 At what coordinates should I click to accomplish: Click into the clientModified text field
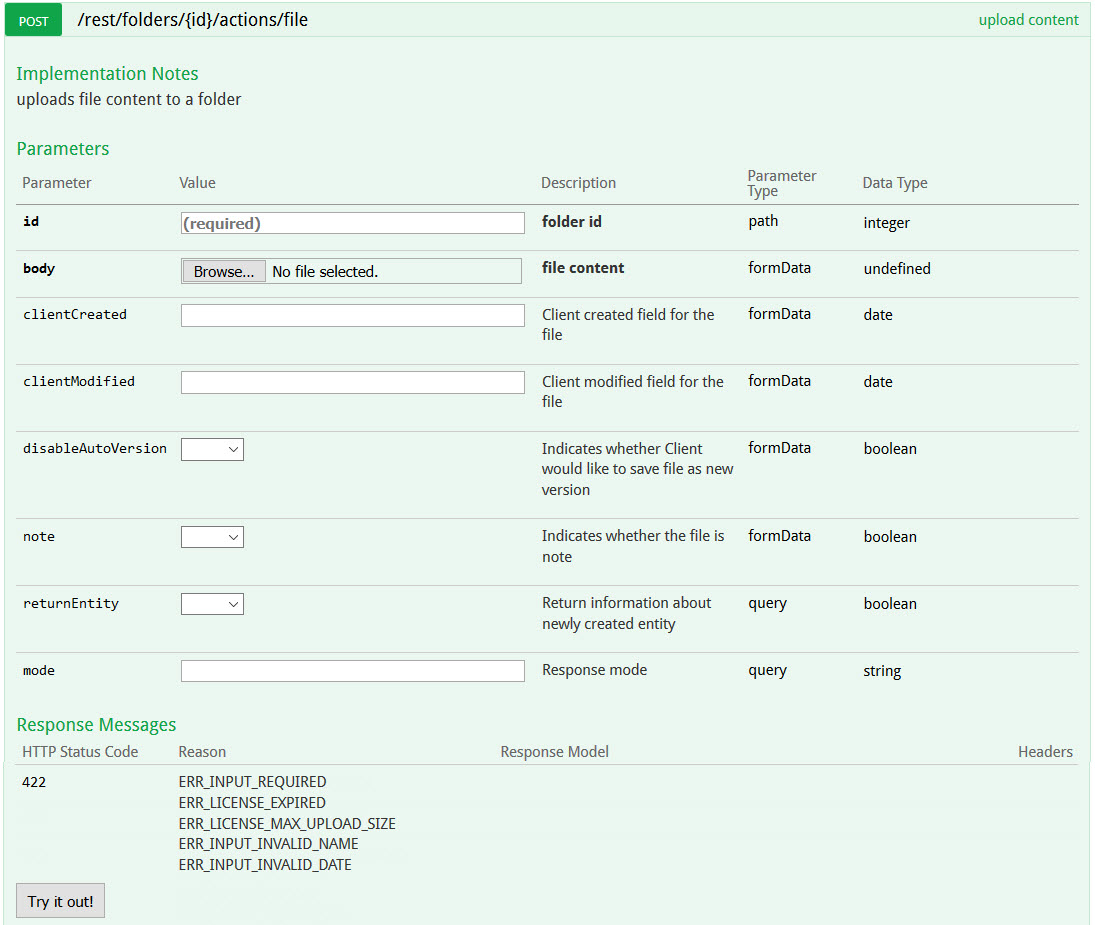pyautogui.click(x=352, y=383)
